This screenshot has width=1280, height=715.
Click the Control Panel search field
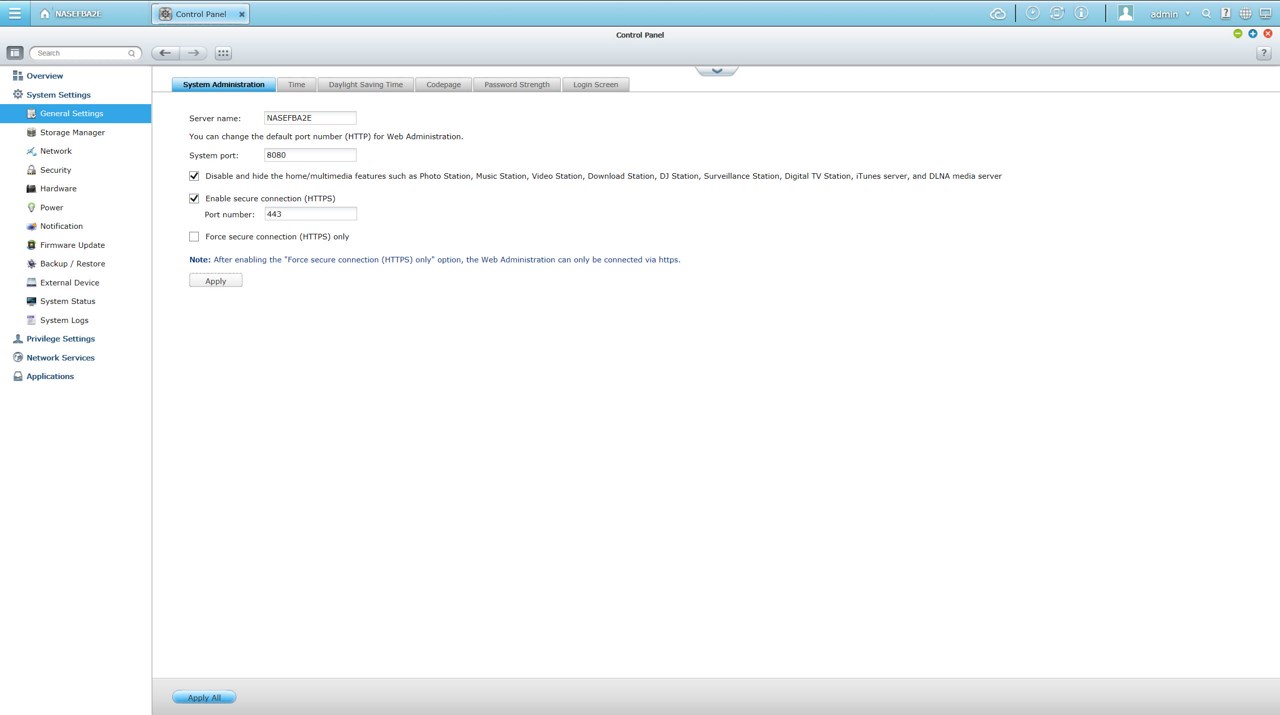coord(85,53)
